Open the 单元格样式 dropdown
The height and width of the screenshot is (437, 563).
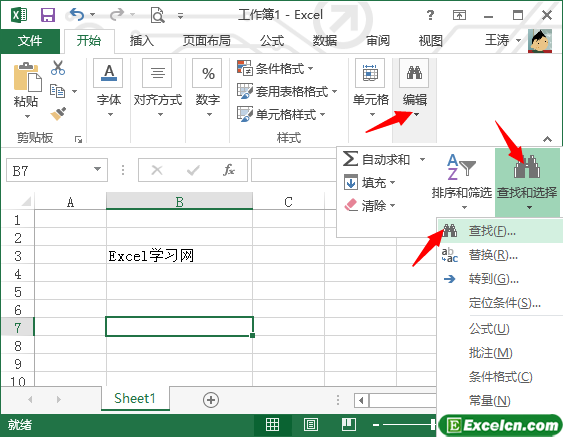pos(281,114)
